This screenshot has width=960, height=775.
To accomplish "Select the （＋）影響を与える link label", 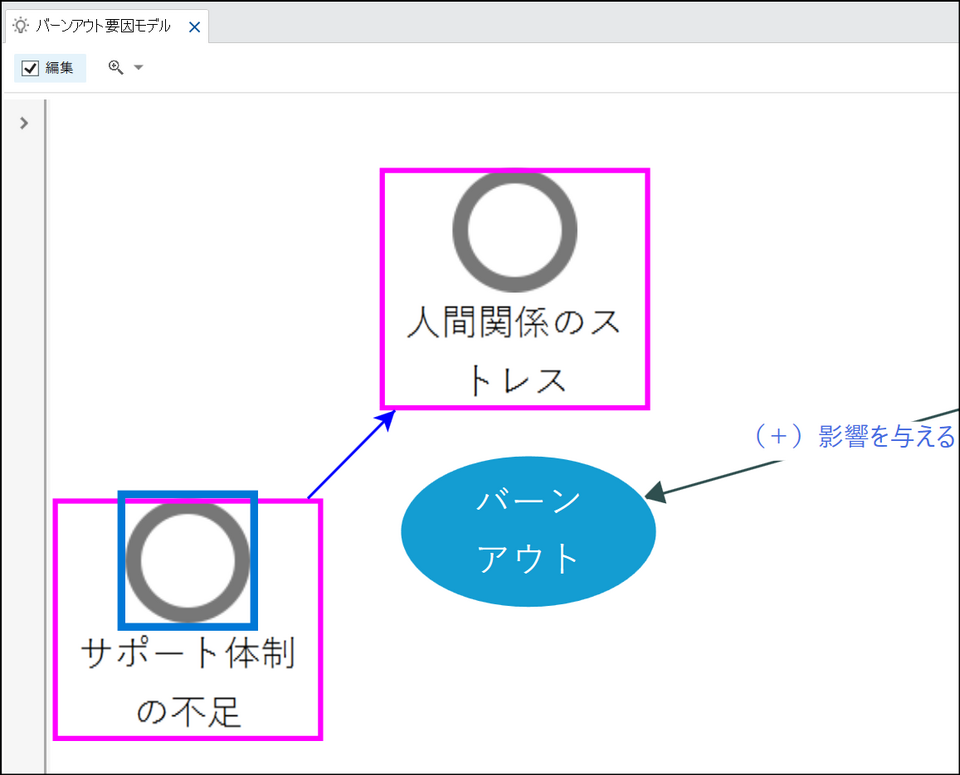I will [x=853, y=437].
